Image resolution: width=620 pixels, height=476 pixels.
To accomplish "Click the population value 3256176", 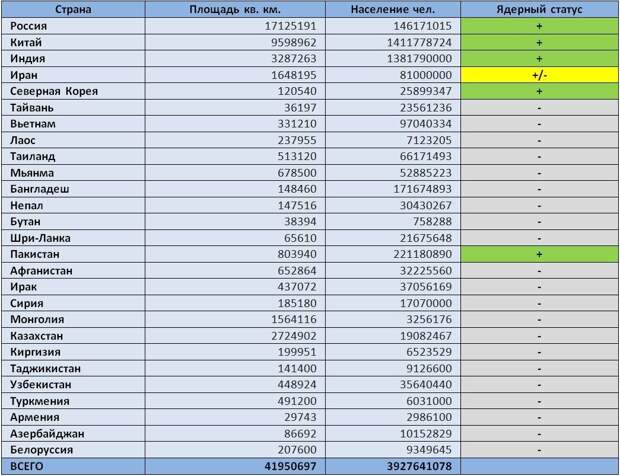I will (x=429, y=319).
